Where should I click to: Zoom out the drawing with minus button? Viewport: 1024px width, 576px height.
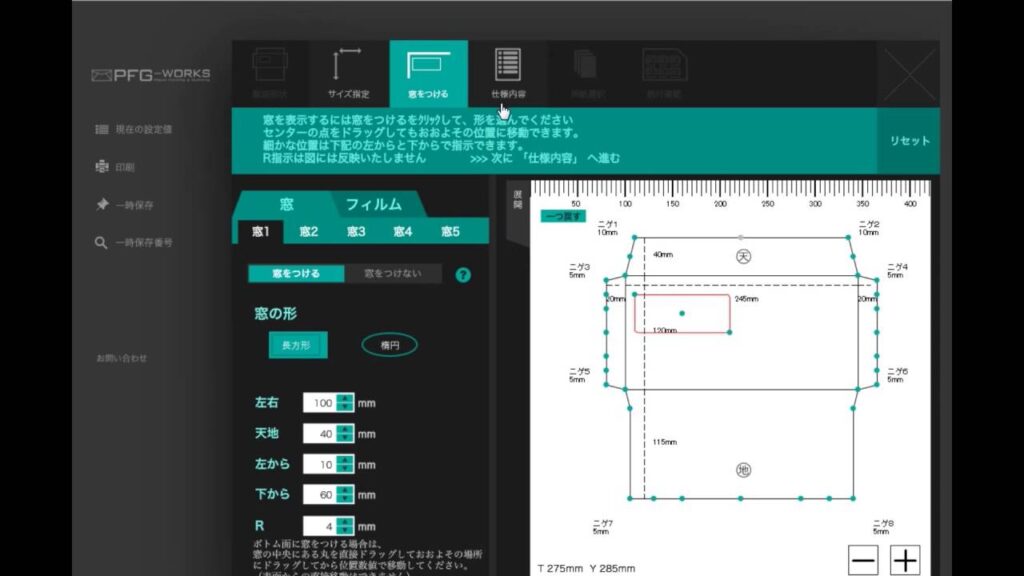(x=863, y=560)
